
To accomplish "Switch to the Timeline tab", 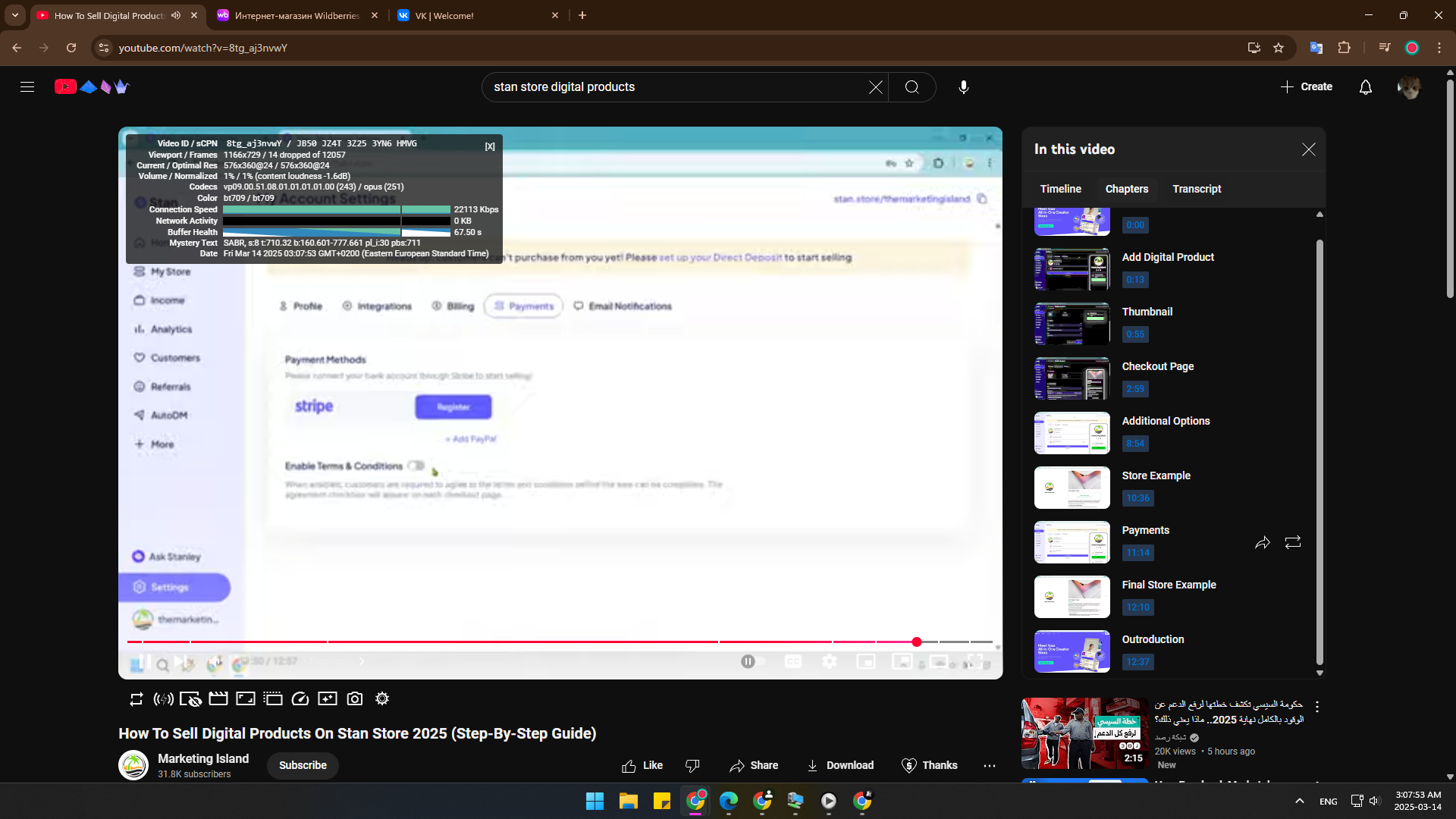I will click(1060, 189).
